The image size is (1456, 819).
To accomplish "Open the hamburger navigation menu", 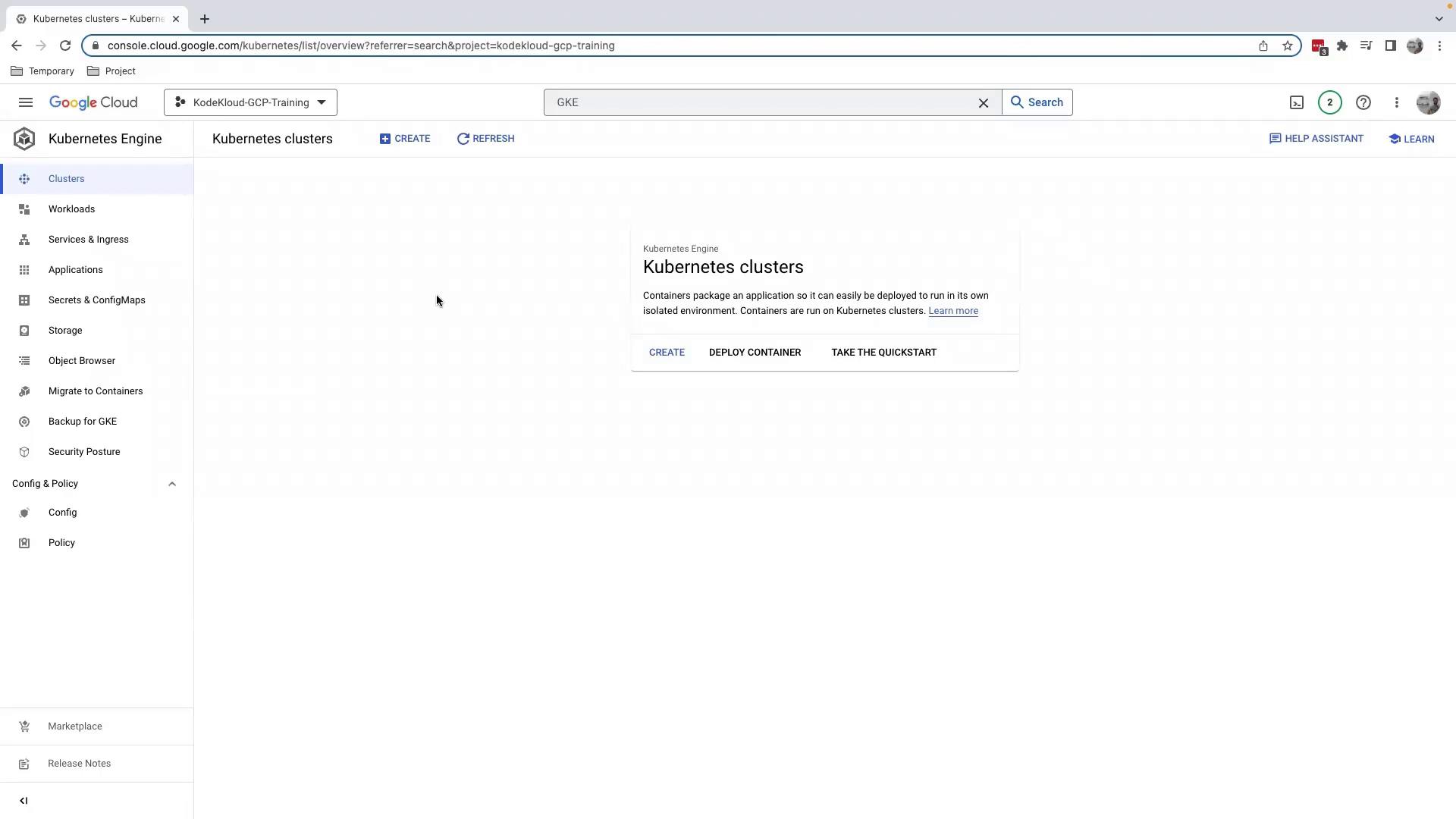I will [25, 102].
